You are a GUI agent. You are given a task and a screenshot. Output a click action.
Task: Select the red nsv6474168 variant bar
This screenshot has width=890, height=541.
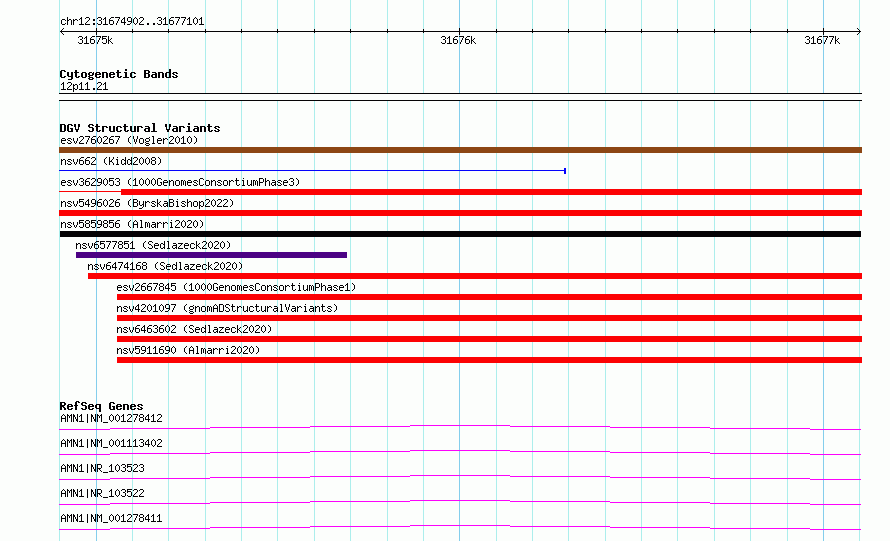[475, 276]
